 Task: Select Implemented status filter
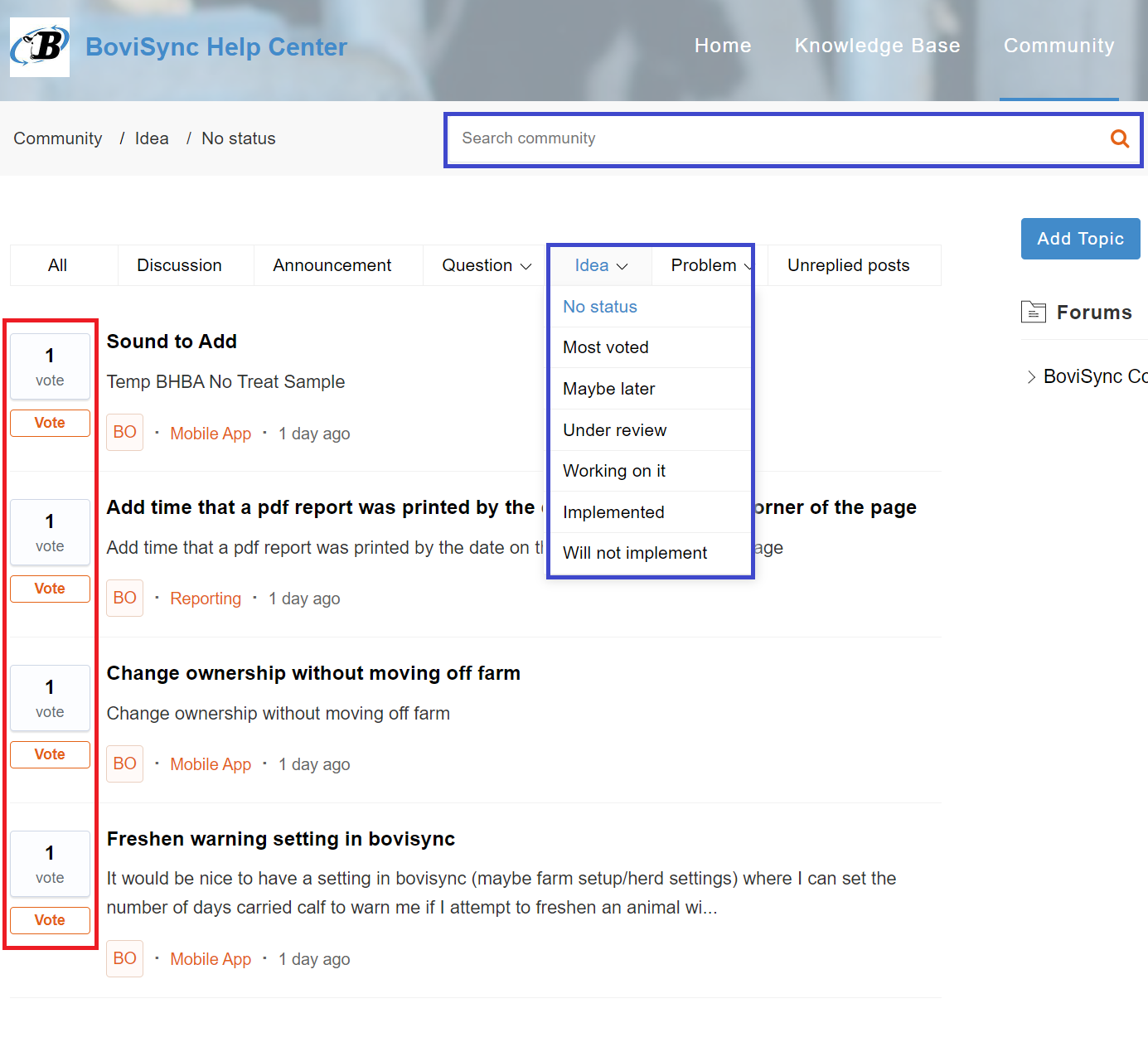pos(650,512)
